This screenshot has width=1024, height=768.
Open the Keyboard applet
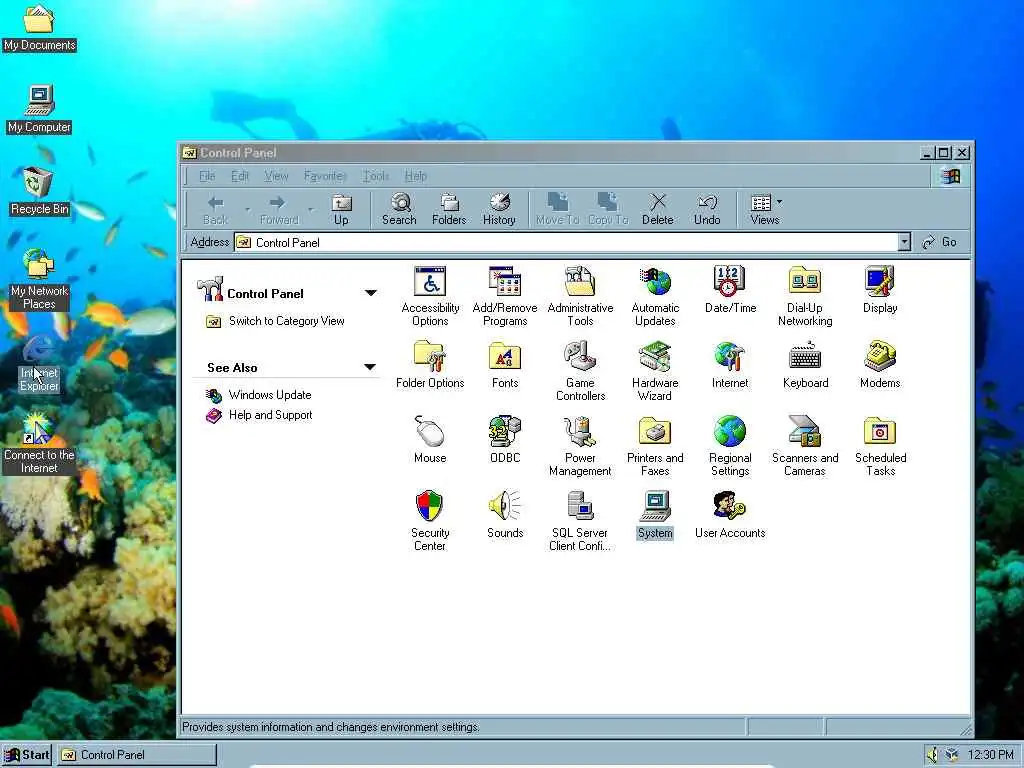(x=805, y=364)
